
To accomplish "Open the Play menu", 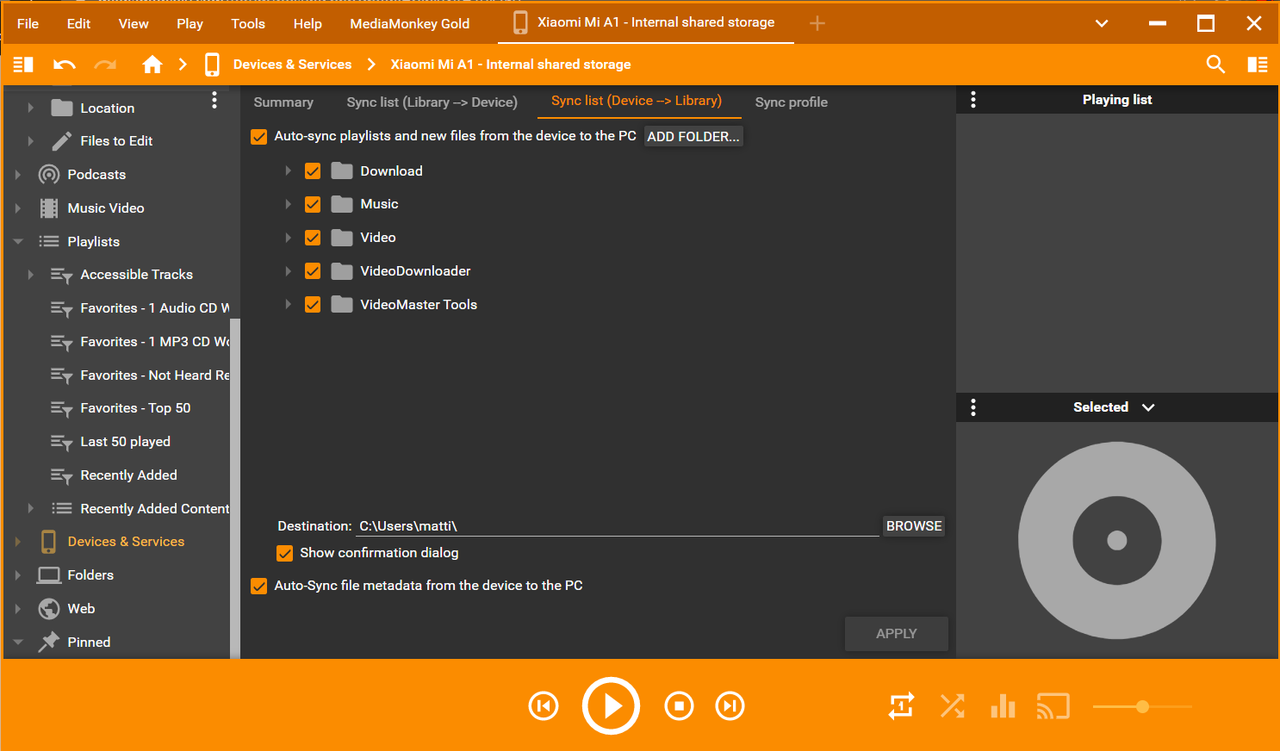I will click(190, 23).
